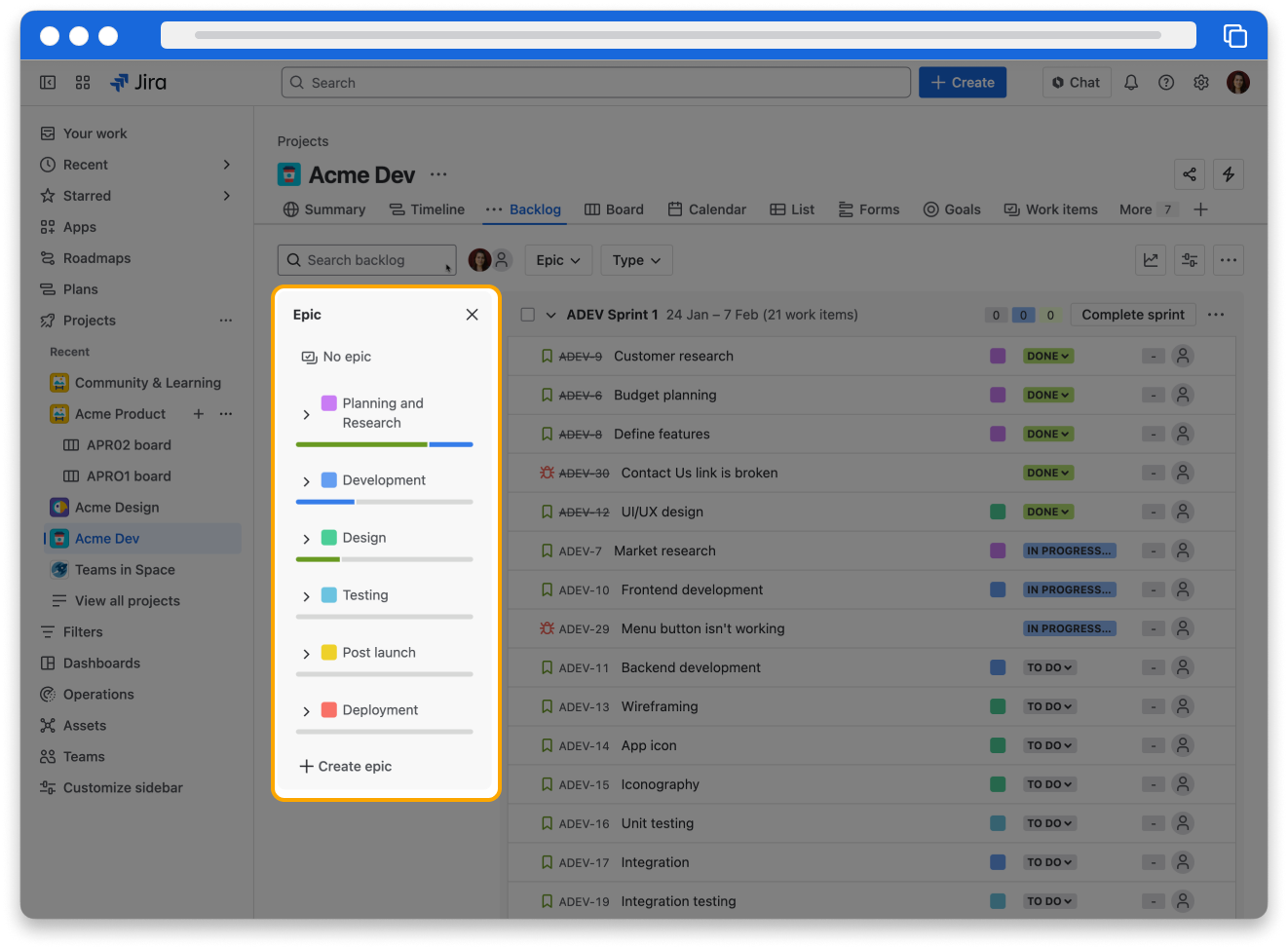This screenshot has height=949, width=1288.
Task: Click Complete sprint button
Action: tap(1133, 315)
